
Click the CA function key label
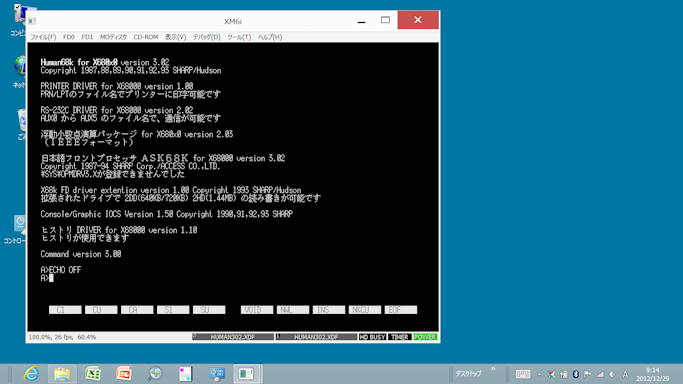[x=137, y=310]
